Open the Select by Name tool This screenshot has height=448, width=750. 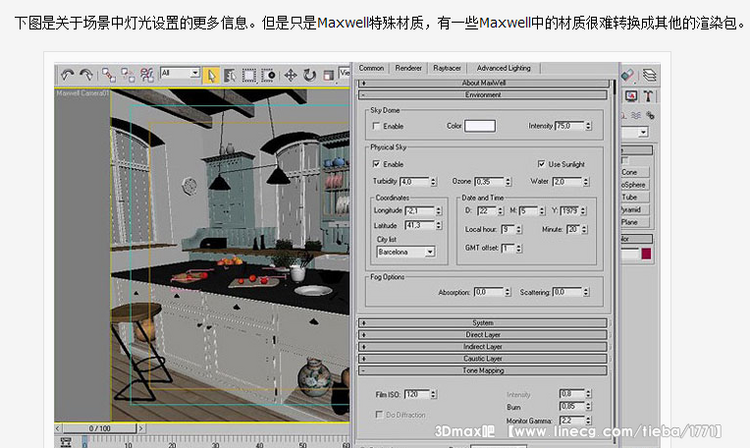pos(230,74)
